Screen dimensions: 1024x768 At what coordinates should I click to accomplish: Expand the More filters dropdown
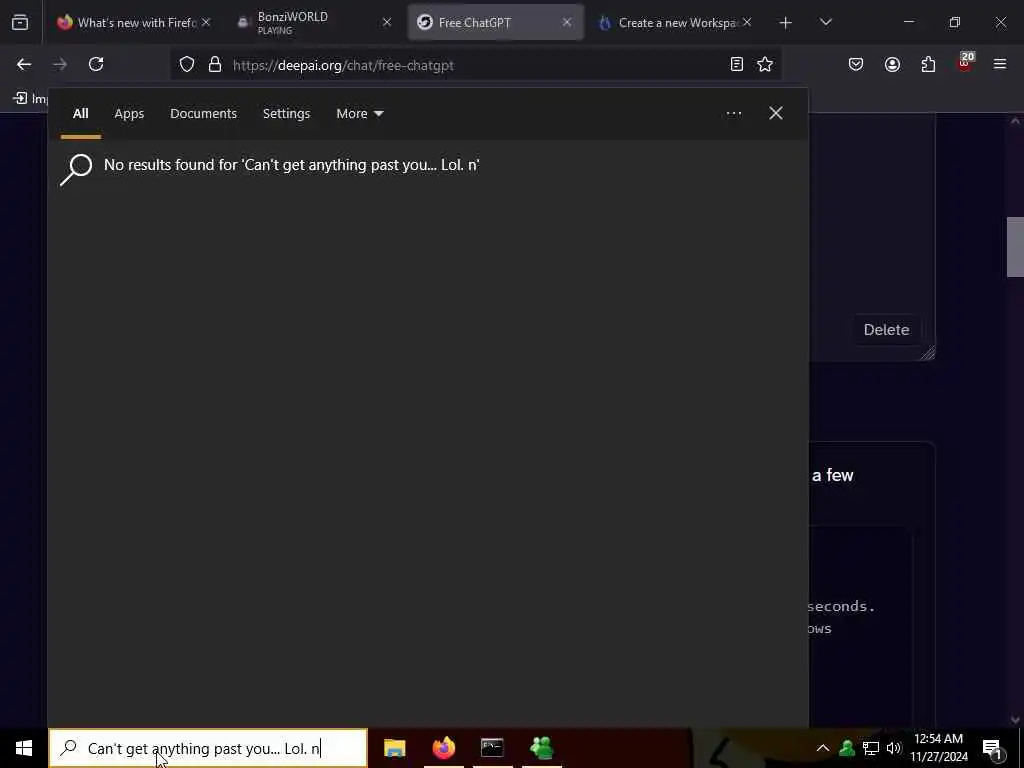360,114
